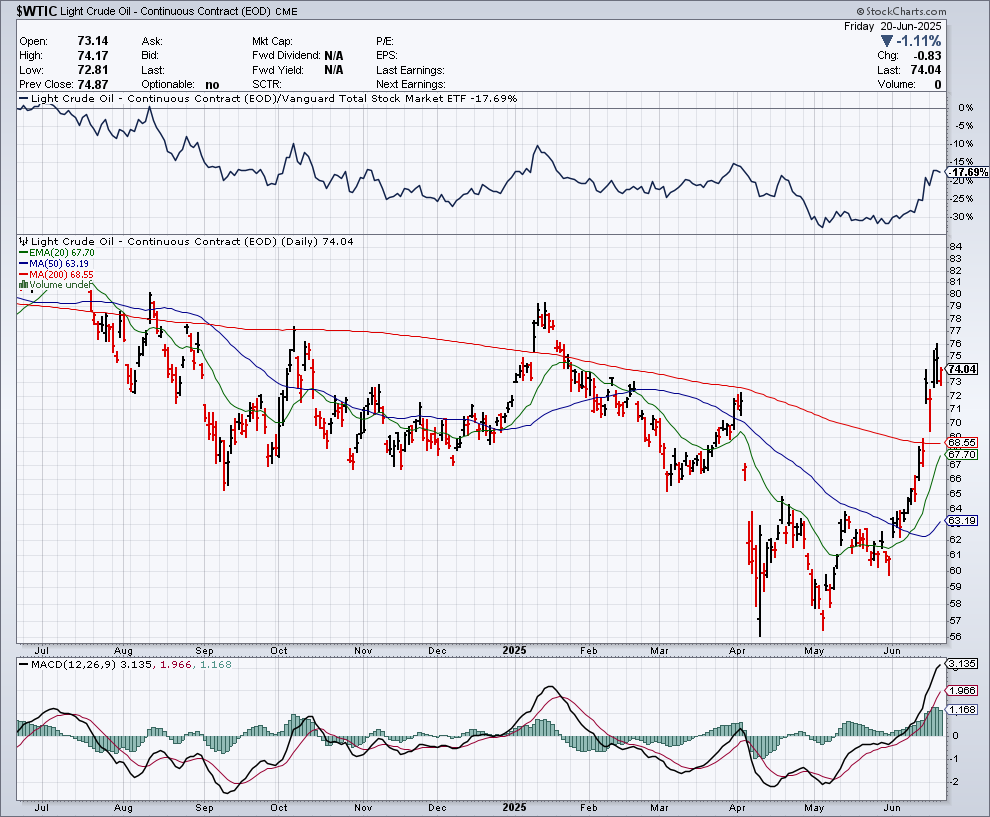Click the Chg value -0.83
Viewport: 990px width, 817px height.
pyautogui.click(x=927, y=56)
